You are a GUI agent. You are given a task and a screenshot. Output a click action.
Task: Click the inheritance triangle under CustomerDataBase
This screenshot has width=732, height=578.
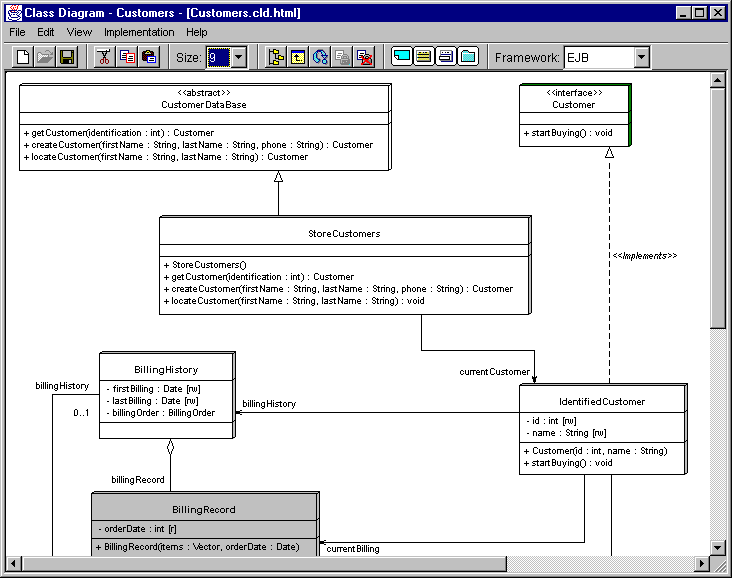tap(278, 176)
